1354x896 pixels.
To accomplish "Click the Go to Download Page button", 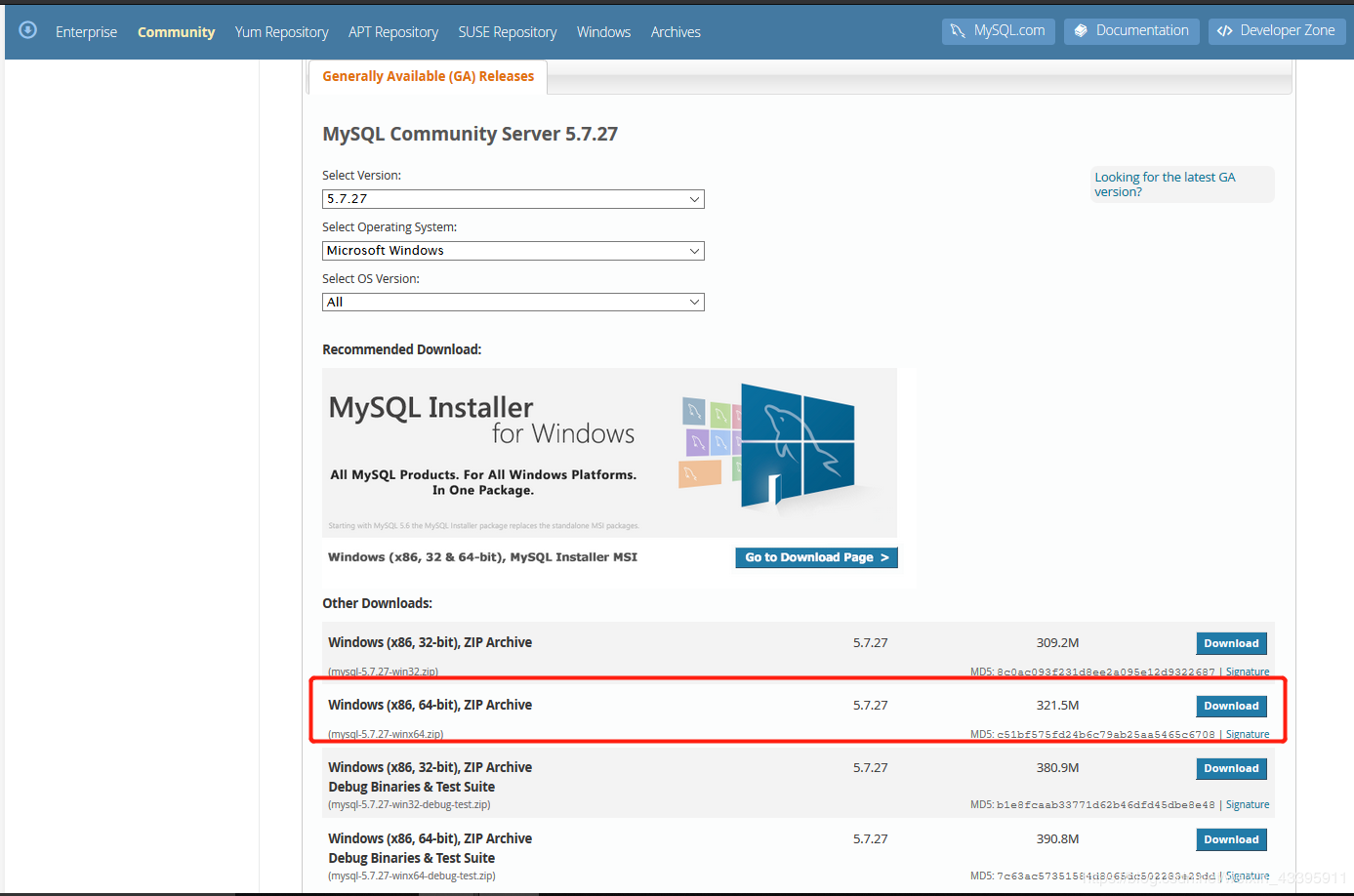I will [x=816, y=557].
